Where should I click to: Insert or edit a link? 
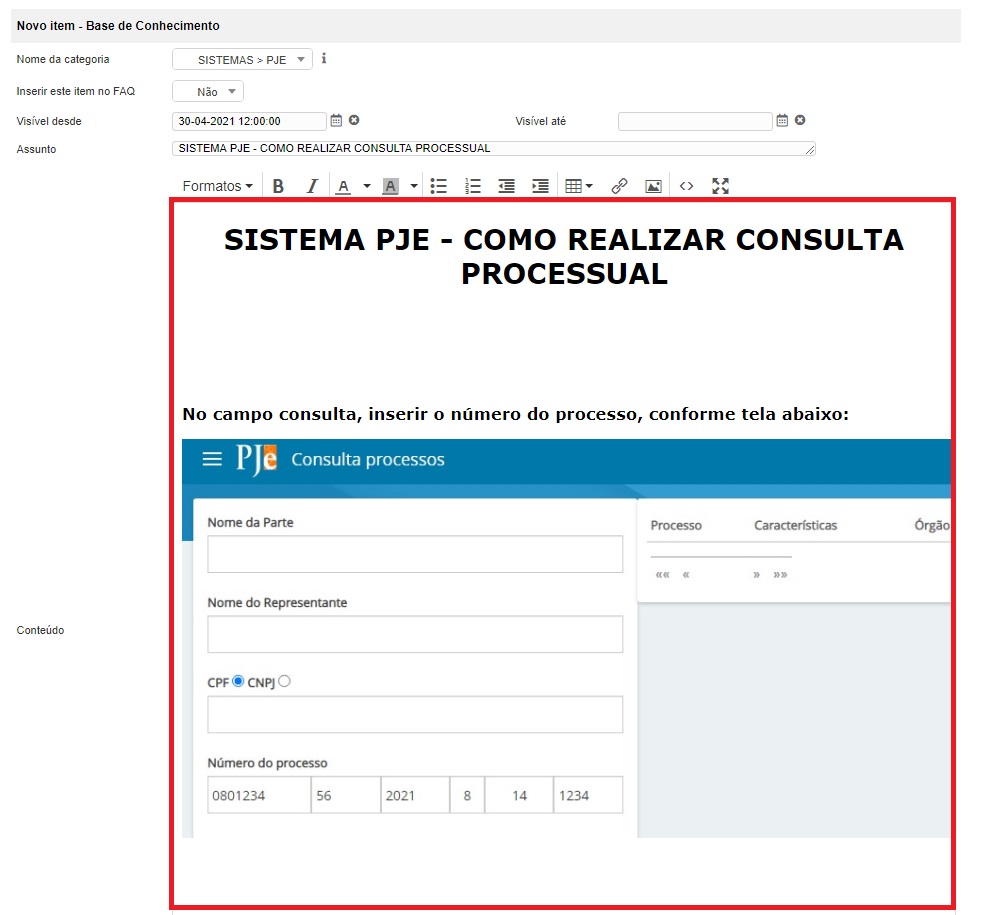(x=619, y=186)
